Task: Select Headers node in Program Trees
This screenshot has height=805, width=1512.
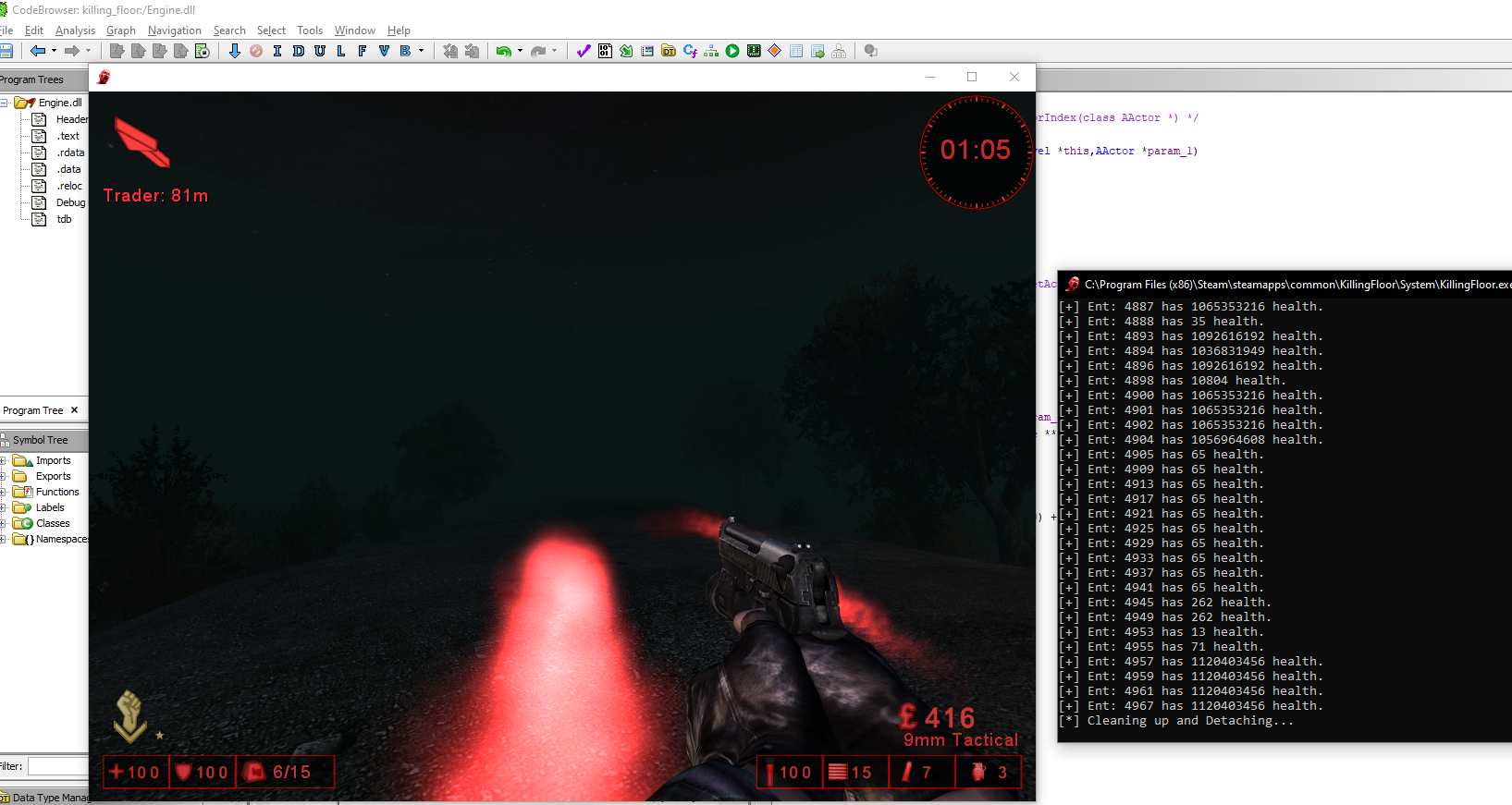Action: coord(71,119)
